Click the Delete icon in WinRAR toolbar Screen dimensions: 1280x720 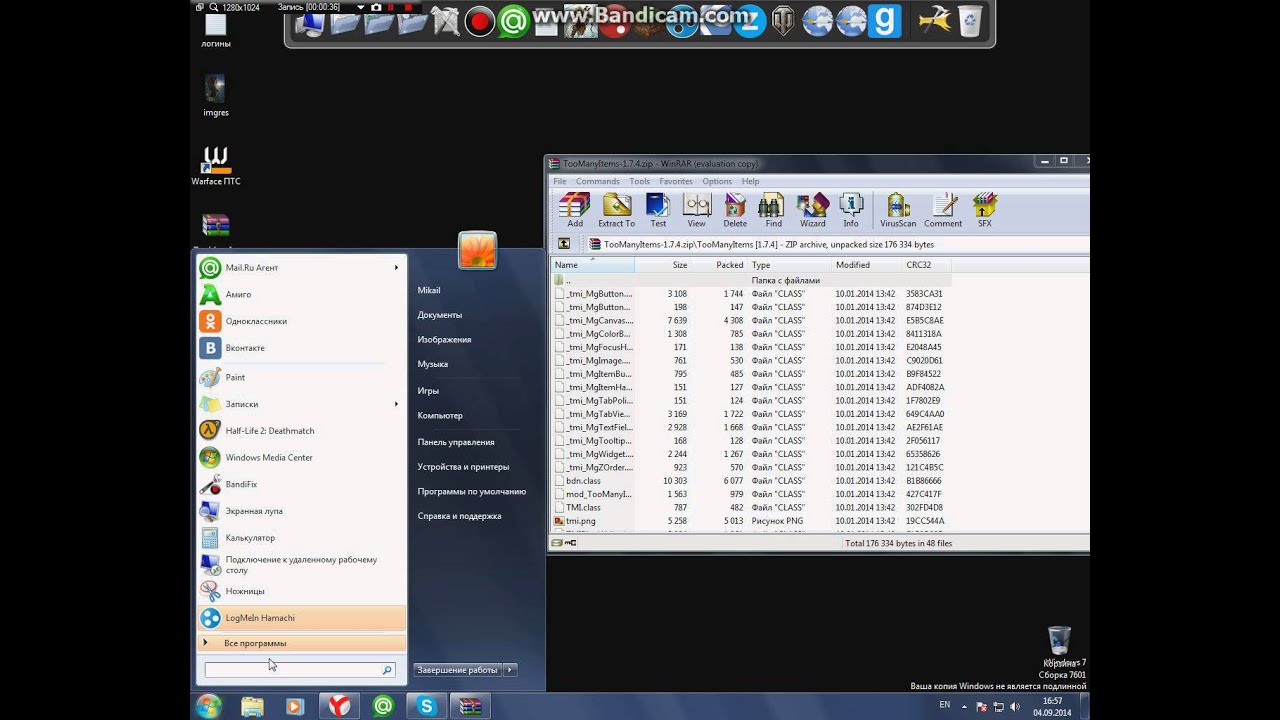[x=735, y=210]
